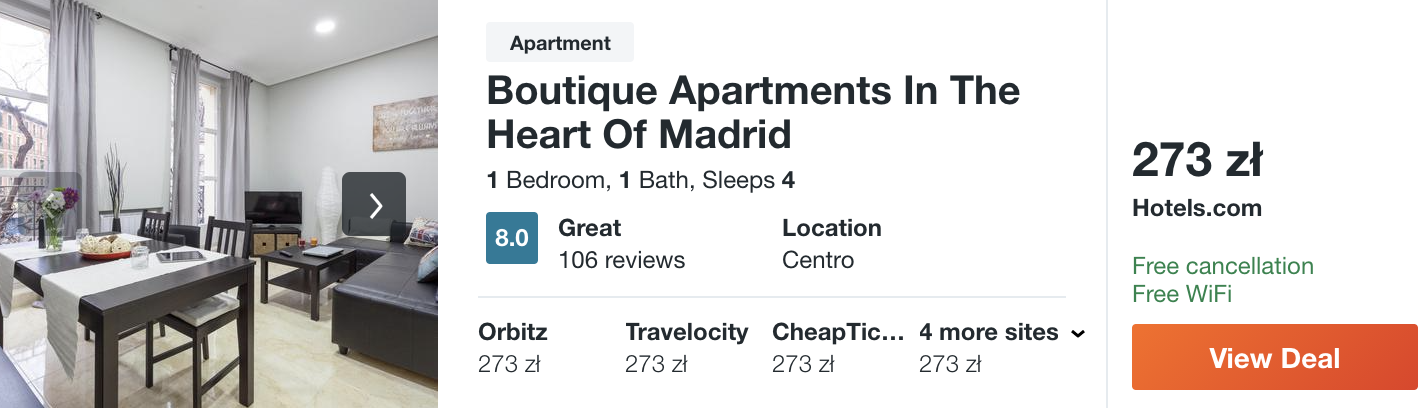Click the large 273 zł price
This screenshot has width=1424, height=408.
pos(1197,160)
